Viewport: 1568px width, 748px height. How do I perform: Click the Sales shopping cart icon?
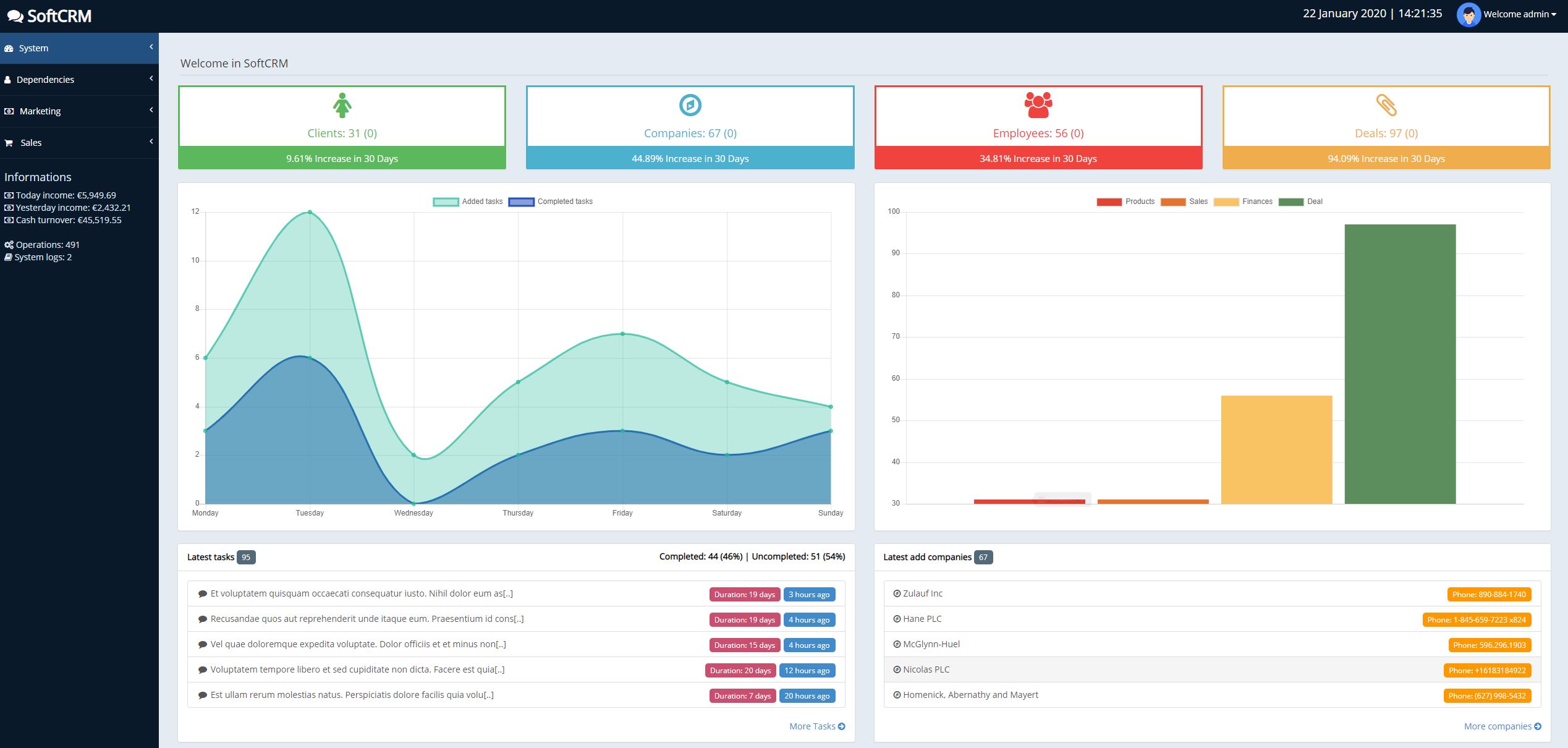coord(9,143)
